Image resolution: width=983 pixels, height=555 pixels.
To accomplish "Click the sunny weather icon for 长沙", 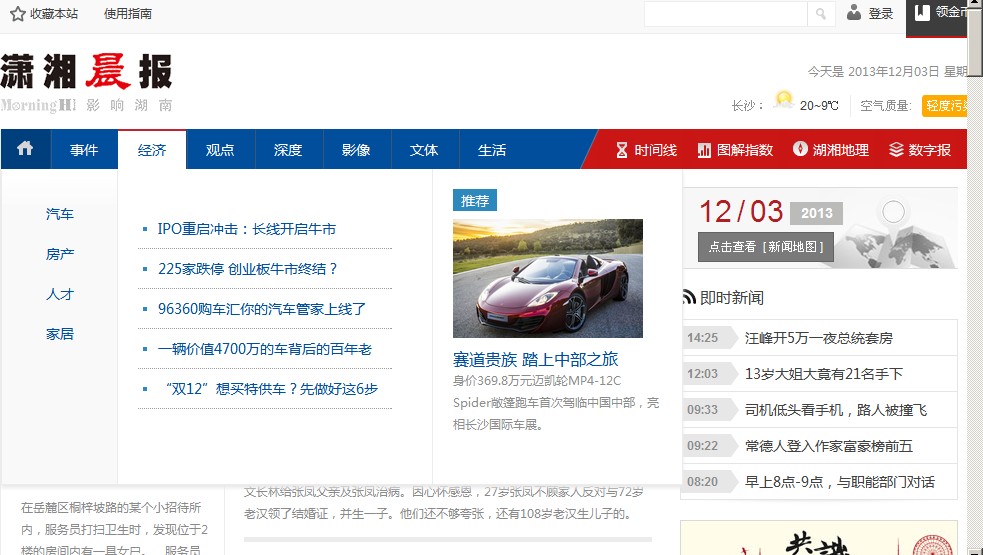I will pyautogui.click(x=783, y=101).
